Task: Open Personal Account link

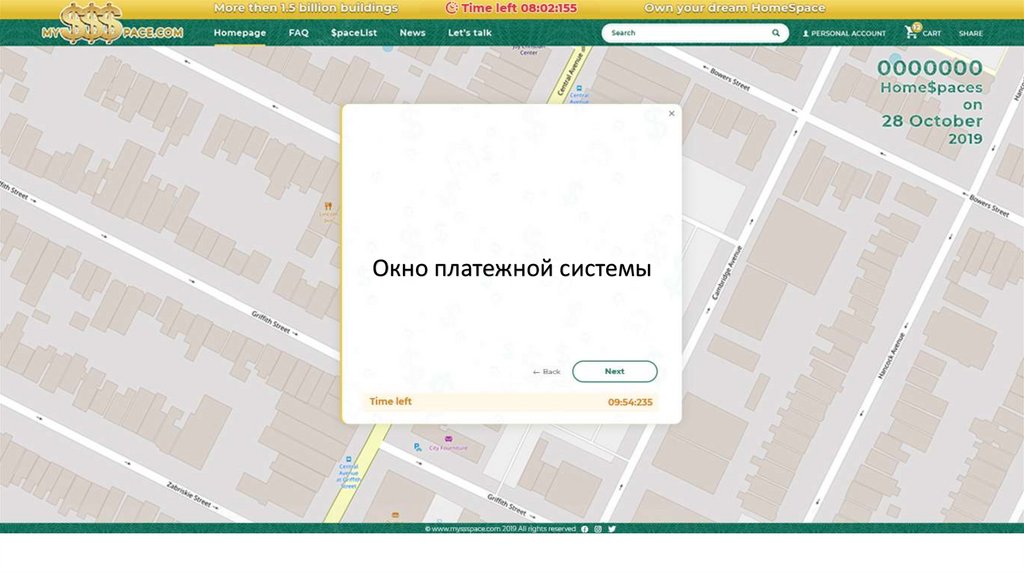Action: (844, 33)
